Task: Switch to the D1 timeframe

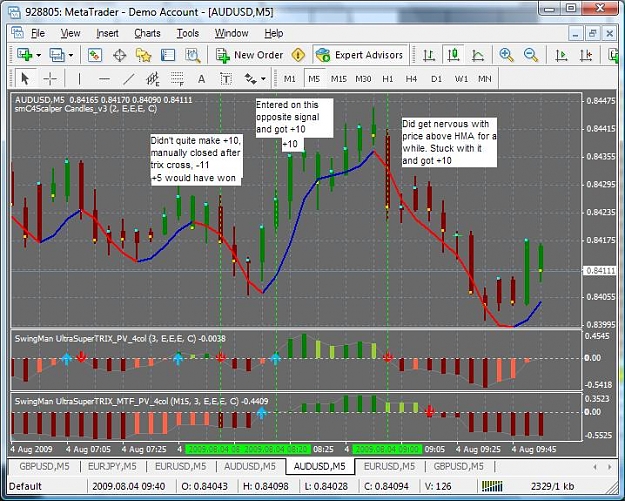Action: click(436, 79)
